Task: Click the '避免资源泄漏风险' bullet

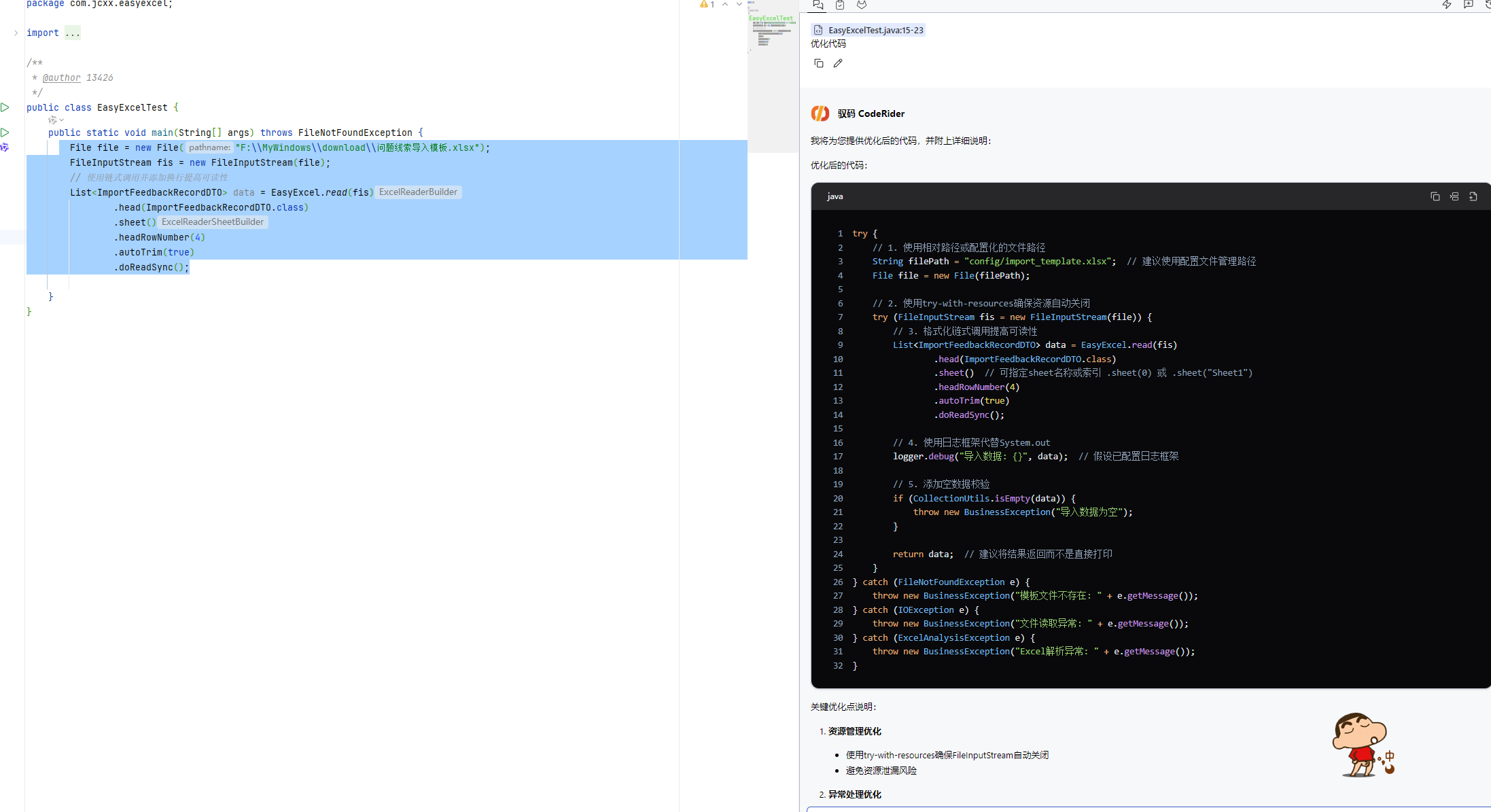Action: pos(881,771)
